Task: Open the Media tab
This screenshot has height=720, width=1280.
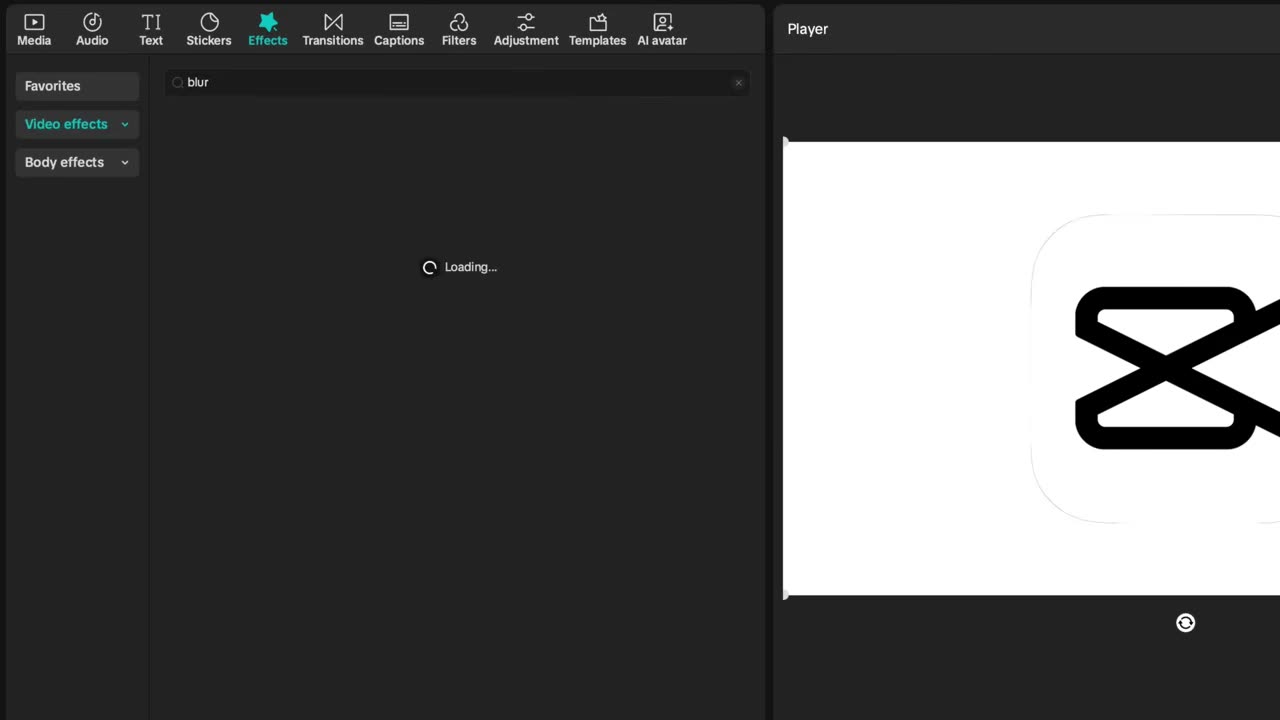Action: (x=34, y=30)
